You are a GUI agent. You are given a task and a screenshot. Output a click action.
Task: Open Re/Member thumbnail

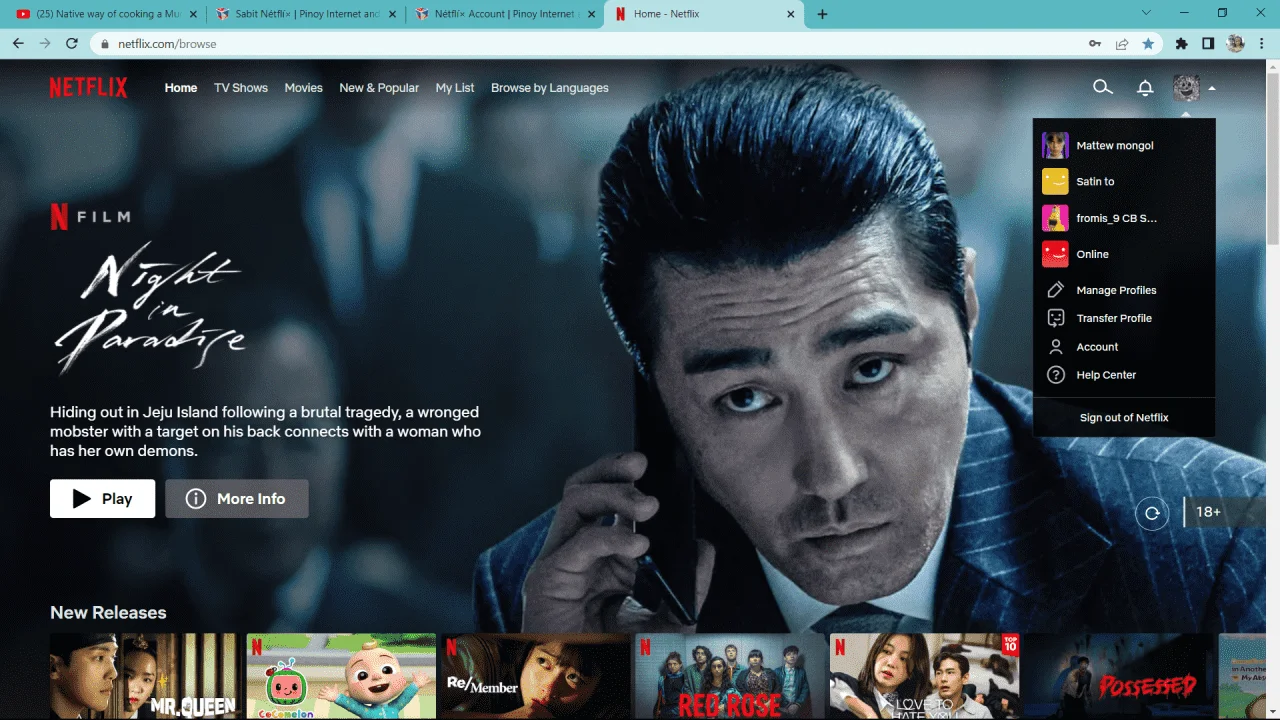[x=535, y=676]
